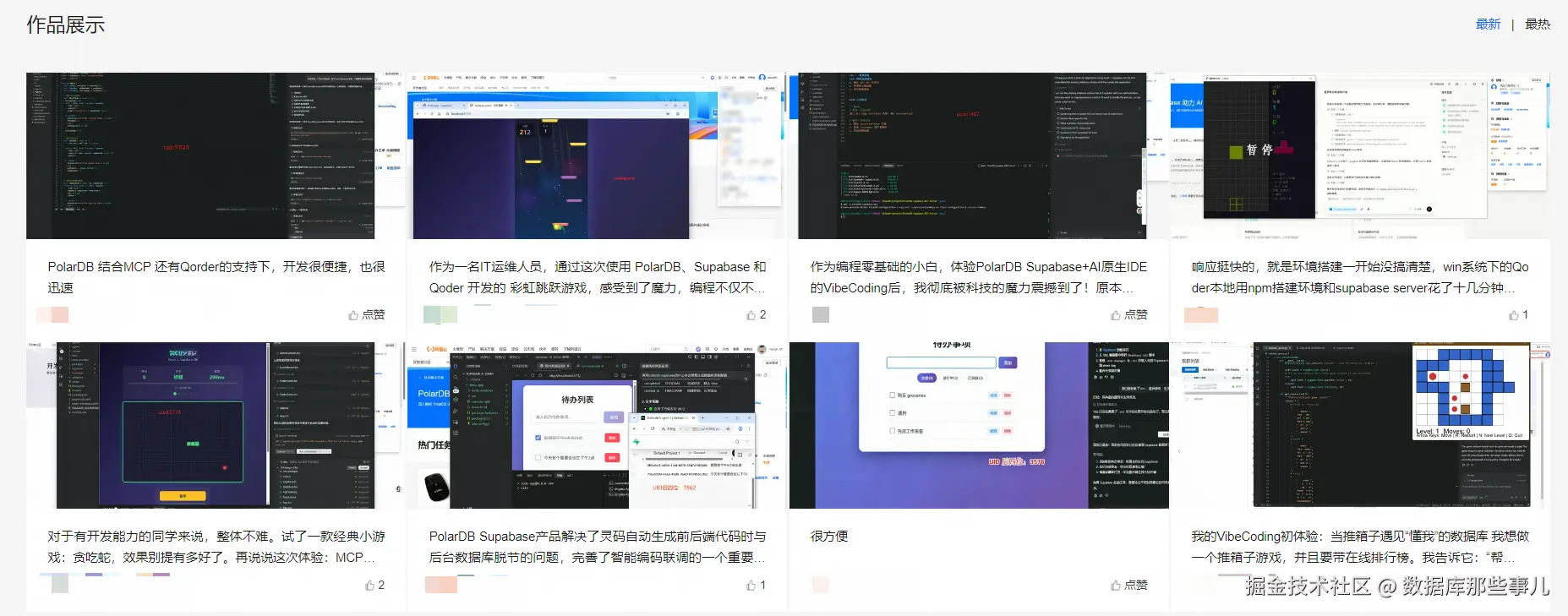1568x616 pixels.
Task: Click 点赞 on the 编程零基础的小白 post
Action: [1129, 314]
